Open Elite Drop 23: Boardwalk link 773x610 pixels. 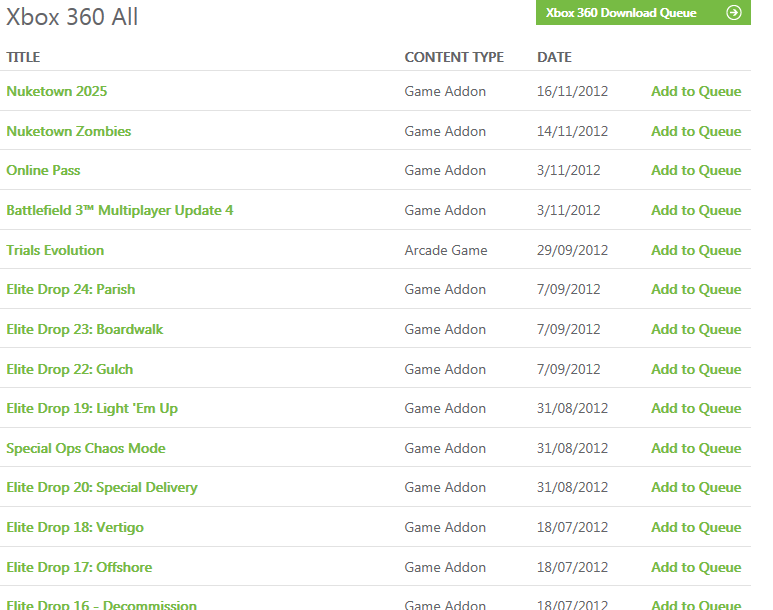point(85,329)
